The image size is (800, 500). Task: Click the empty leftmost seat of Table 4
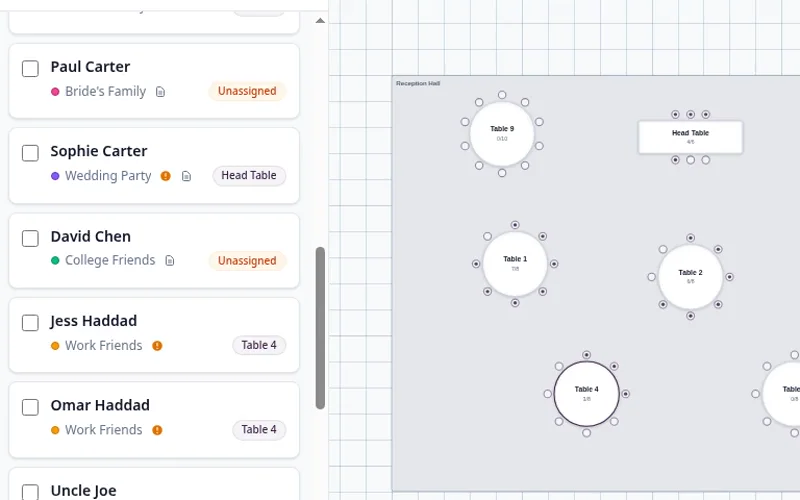pos(547,394)
